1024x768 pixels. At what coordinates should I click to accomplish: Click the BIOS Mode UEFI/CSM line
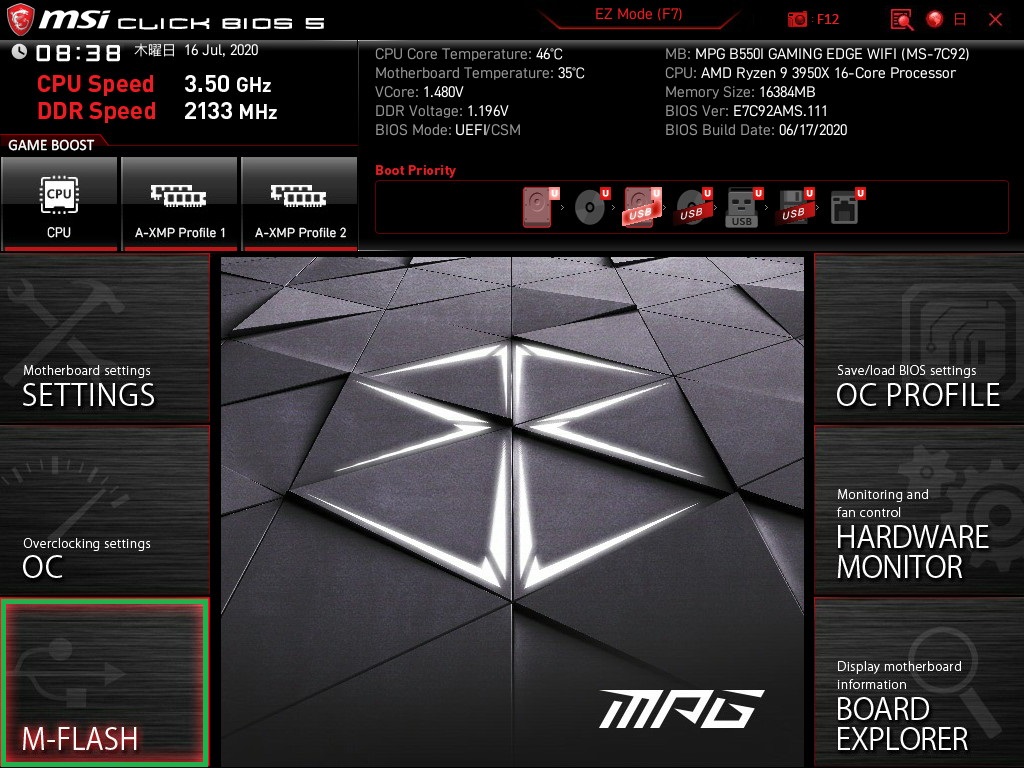[448, 130]
